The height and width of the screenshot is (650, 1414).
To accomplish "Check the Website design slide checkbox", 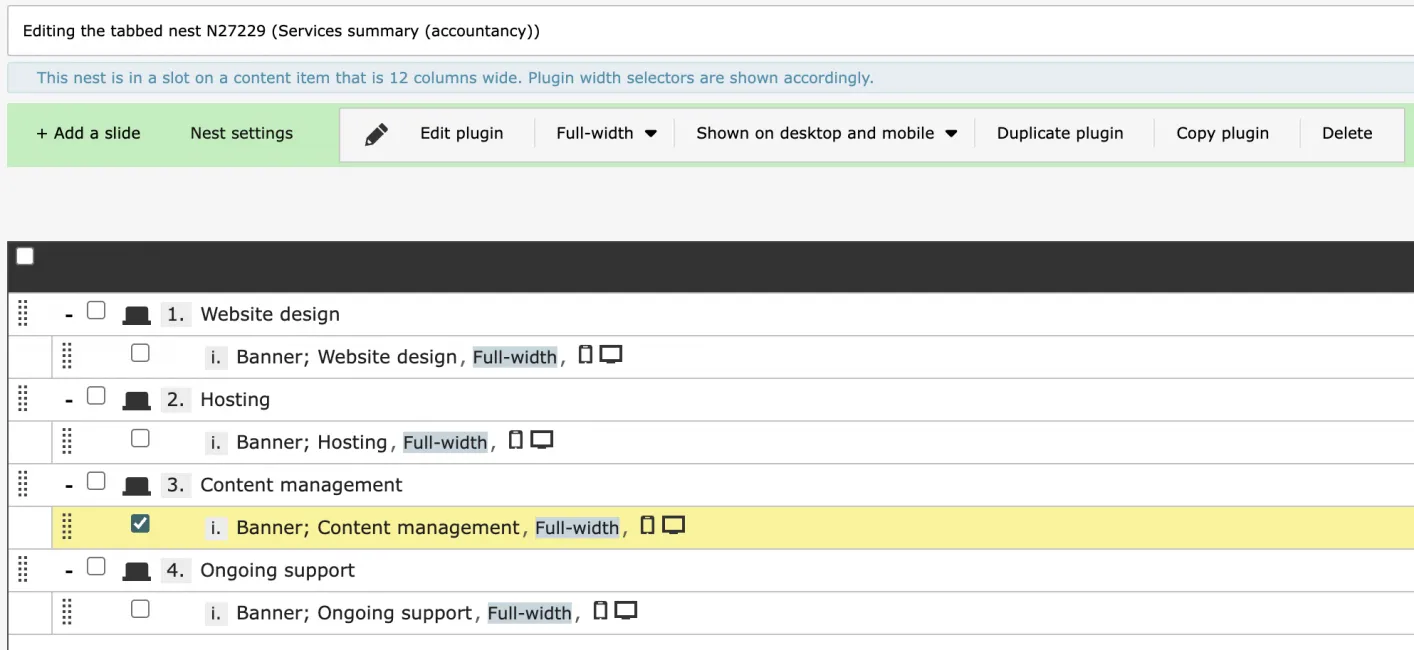I will coord(96,310).
